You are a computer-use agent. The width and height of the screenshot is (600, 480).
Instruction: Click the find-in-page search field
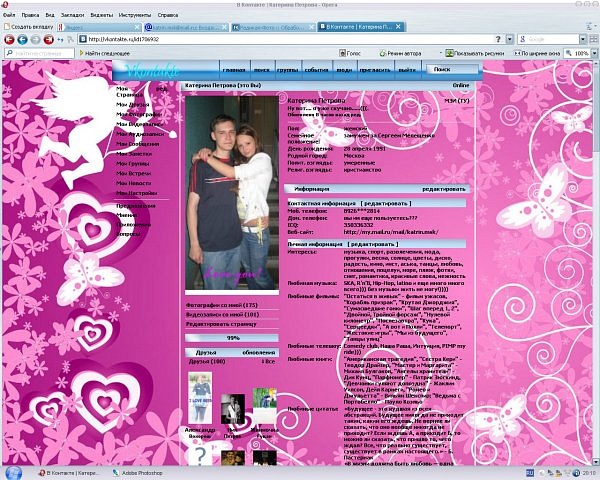click(x=40, y=53)
